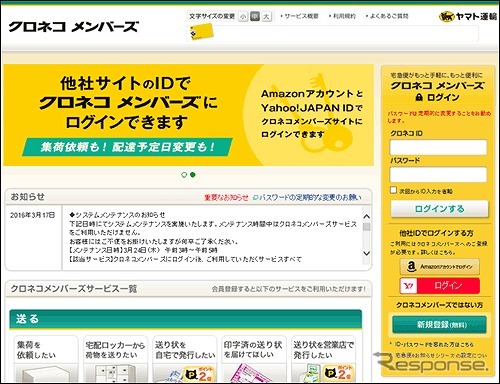Viewport: 500px width, 384px height.
Task: Click the 新規登録(無料) button
Action: pyautogui.click(x=439, y=325)
